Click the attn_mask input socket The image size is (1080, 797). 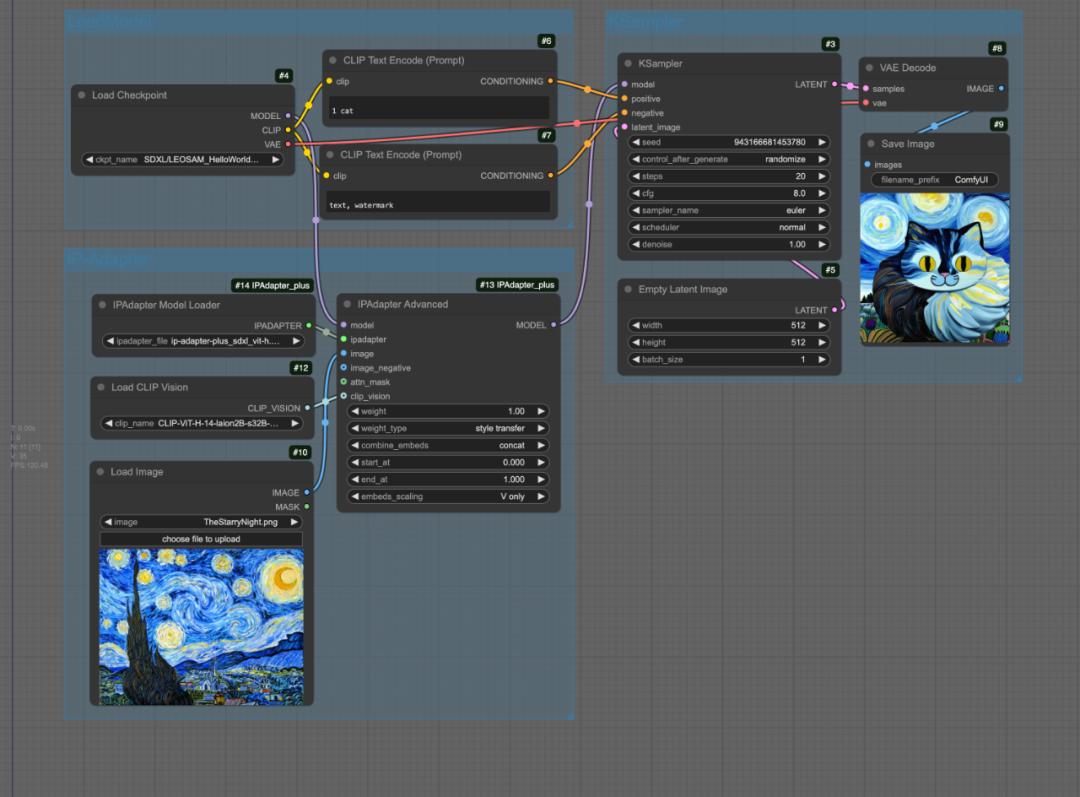point(344,382)
